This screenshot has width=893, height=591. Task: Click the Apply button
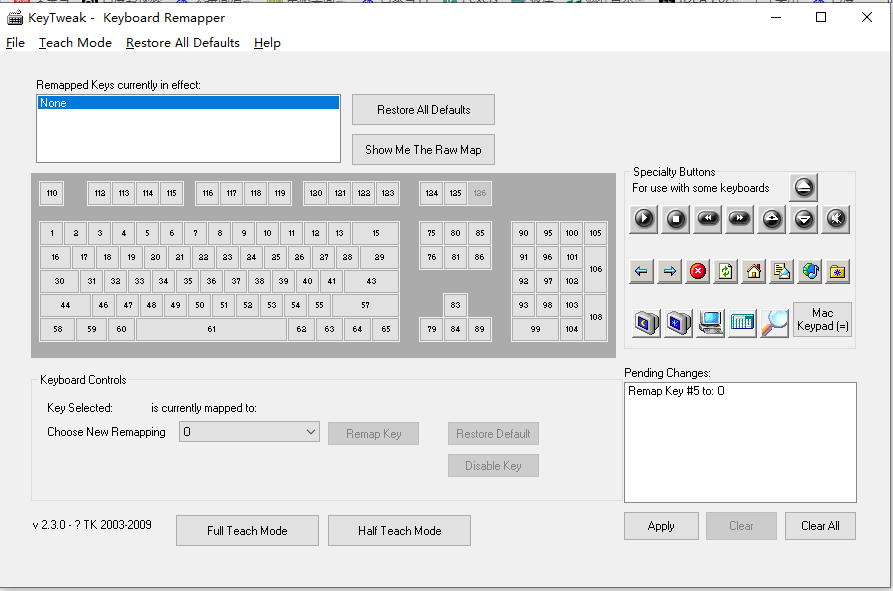click(x=661, y=526)
